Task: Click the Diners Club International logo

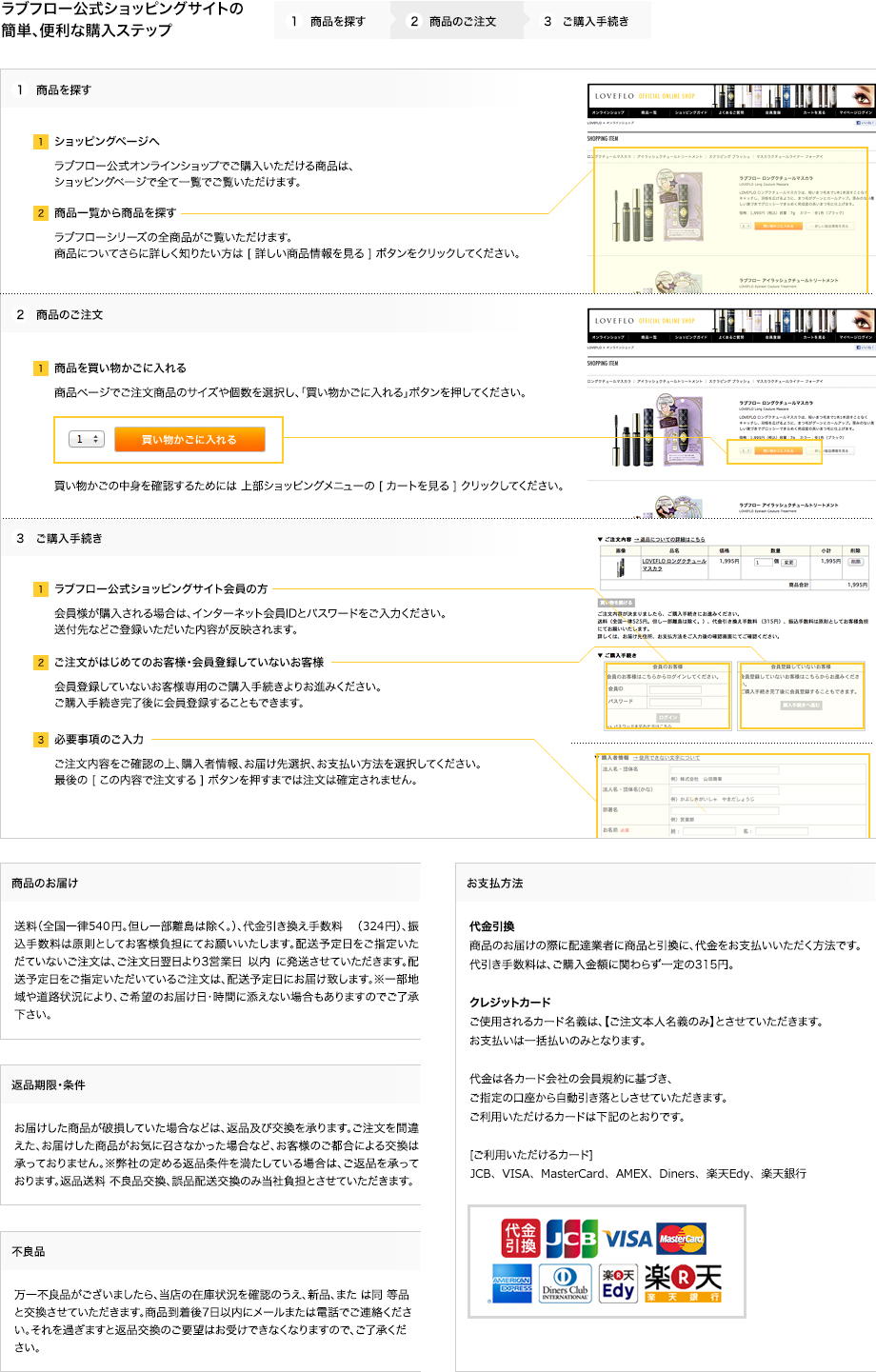Action: (566, 1283)
